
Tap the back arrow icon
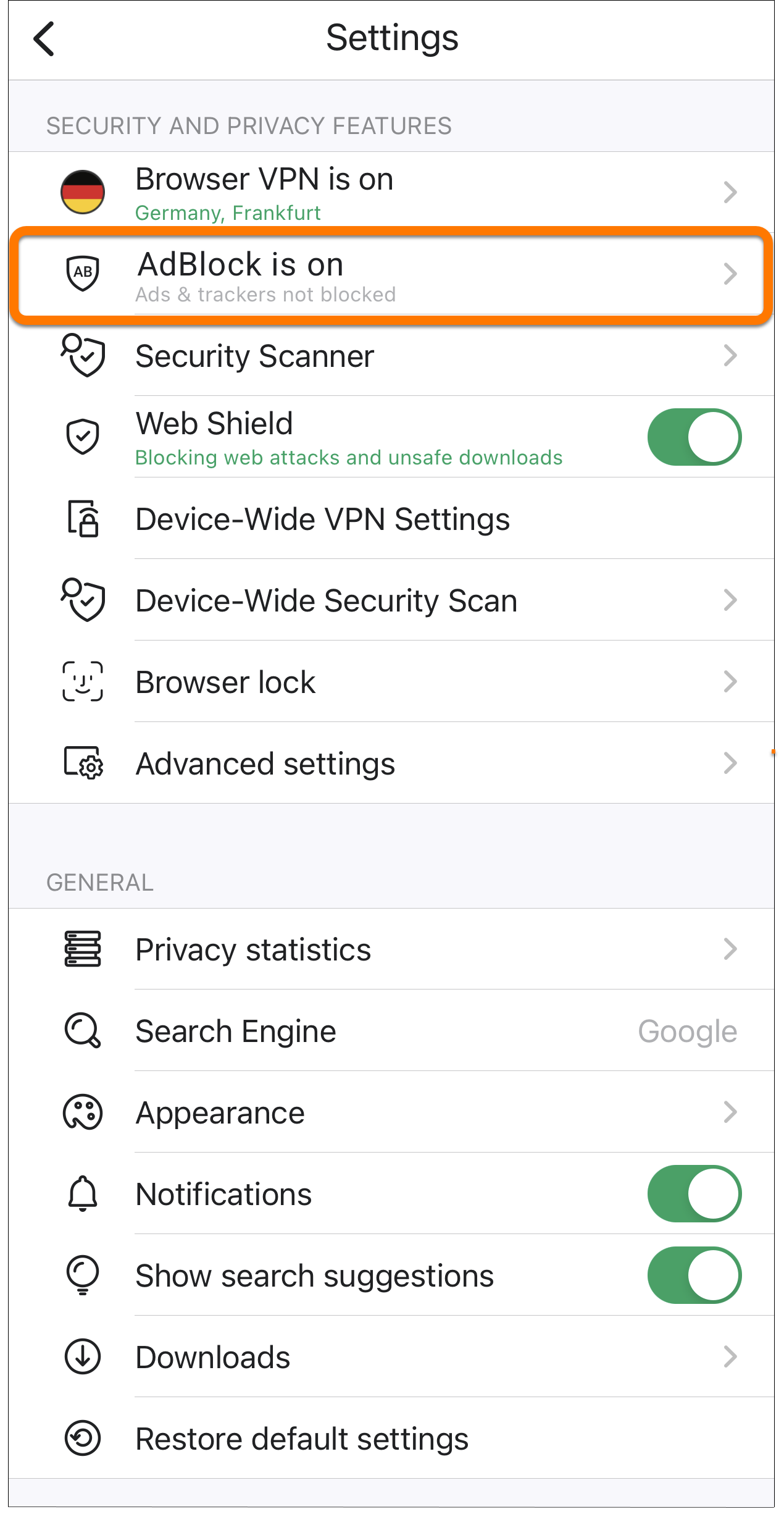[44, 39]
